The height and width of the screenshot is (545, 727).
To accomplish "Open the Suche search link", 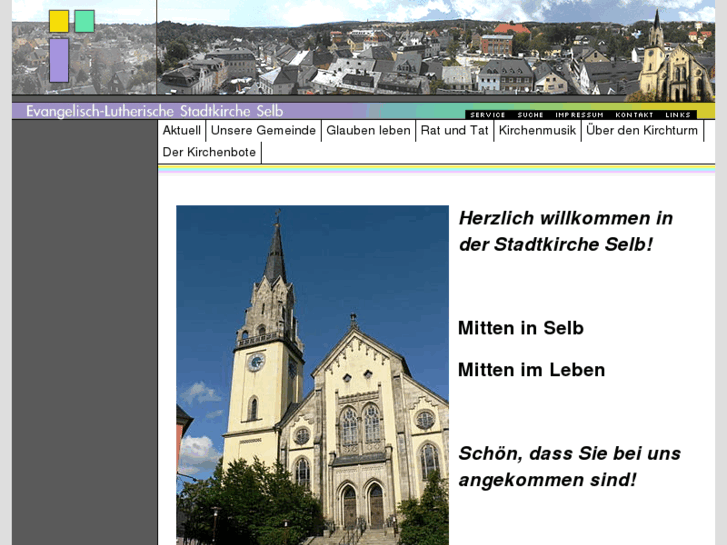I will tap(530, 115).
